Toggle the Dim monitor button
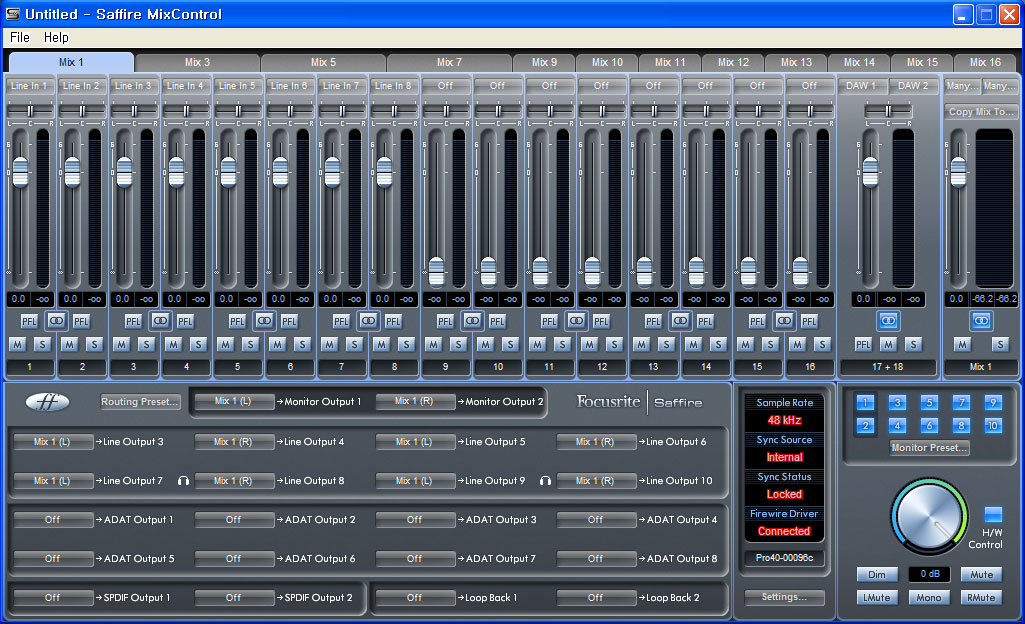The image size is (1025, 624). pos(876,575)
